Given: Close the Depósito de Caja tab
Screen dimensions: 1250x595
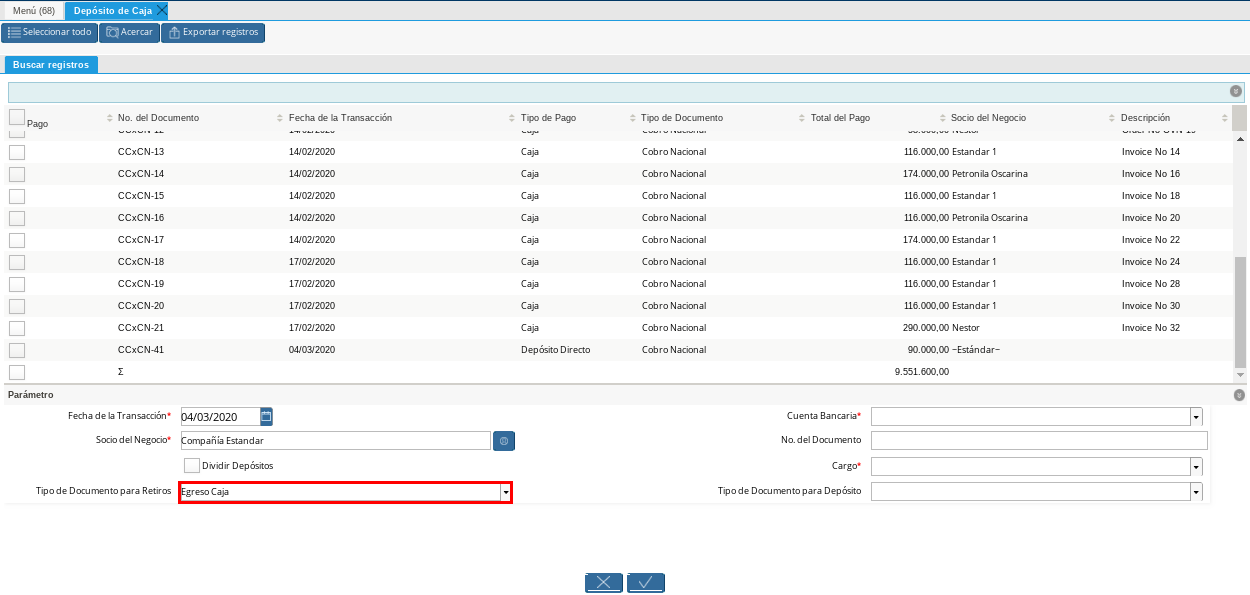Looking at the screenshot, I should (x=162, y=10).
